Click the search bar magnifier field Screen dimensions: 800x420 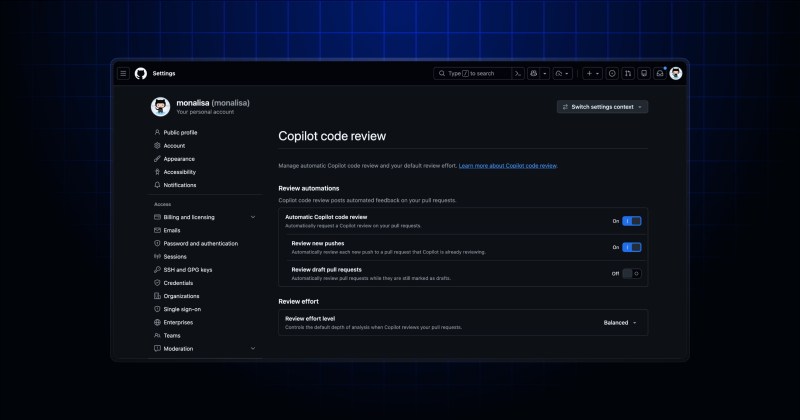(x=472, y=73)
